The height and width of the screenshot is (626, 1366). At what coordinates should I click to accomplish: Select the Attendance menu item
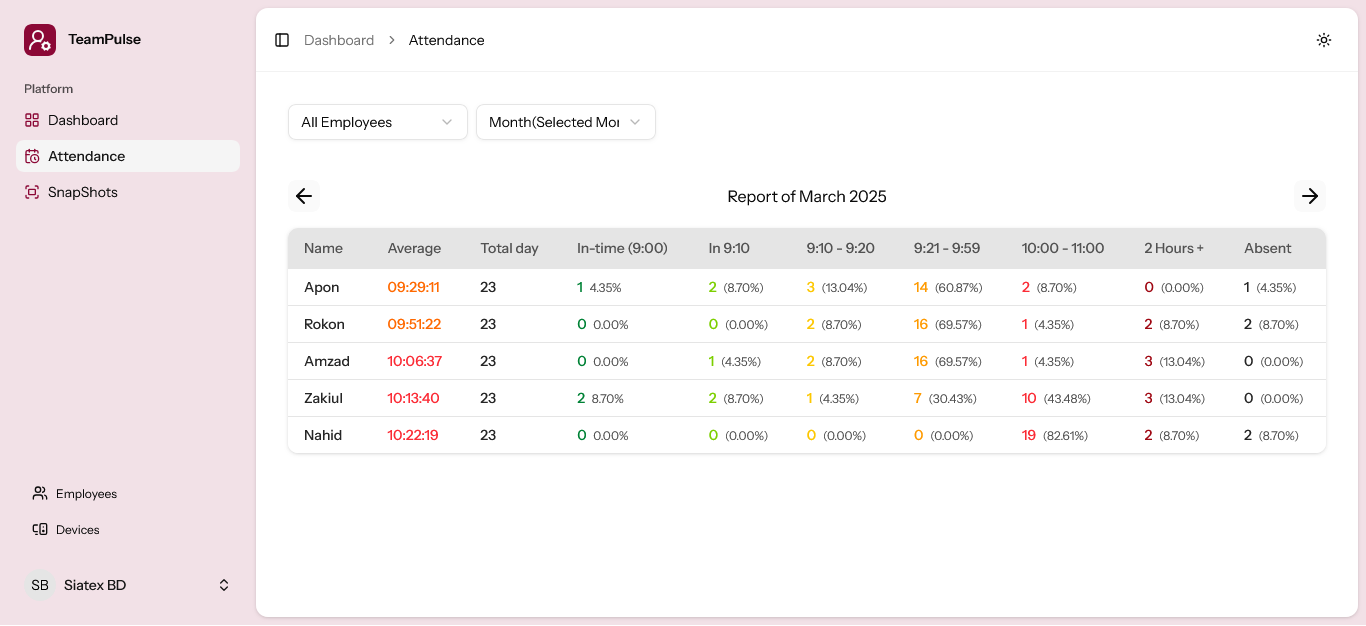click(87, 156)
